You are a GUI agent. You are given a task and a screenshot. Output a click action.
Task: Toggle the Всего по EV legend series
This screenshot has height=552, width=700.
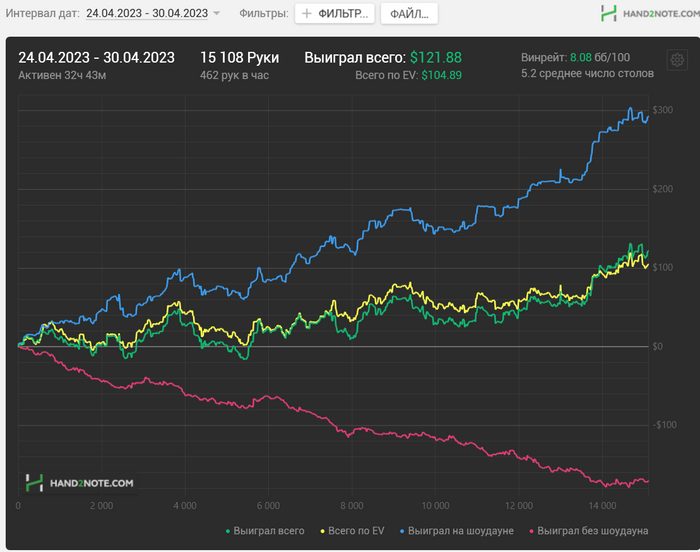[352, 531]
